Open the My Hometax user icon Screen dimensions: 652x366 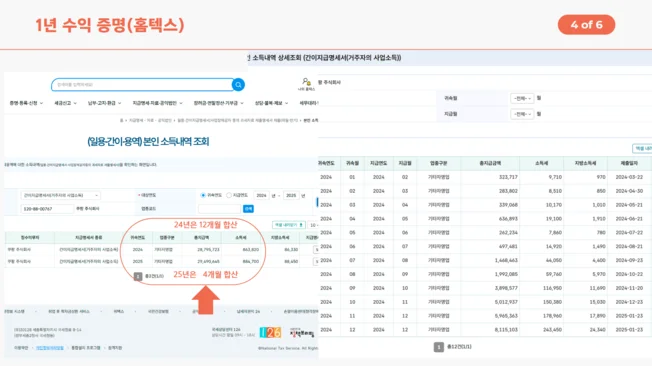306,84
